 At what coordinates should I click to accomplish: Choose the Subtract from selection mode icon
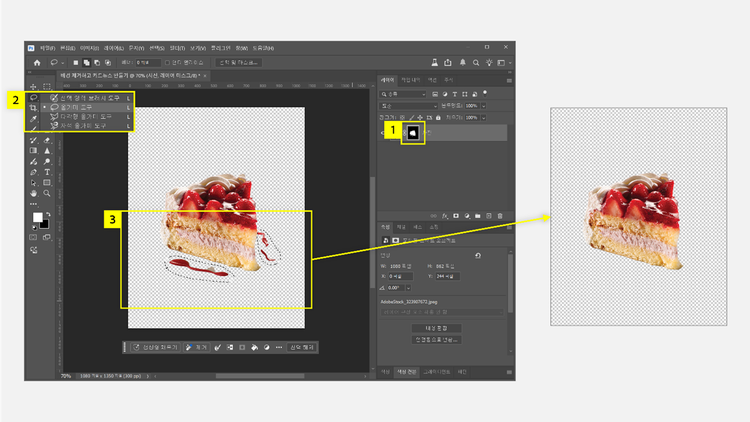coord(97,63)
